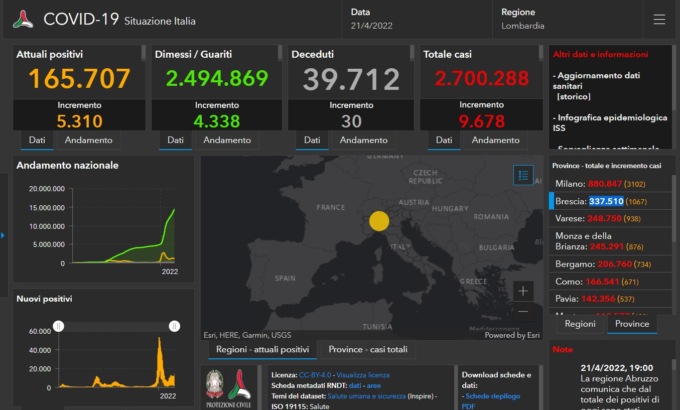Select the Dati tab under Deceduti

pos(312,140)
